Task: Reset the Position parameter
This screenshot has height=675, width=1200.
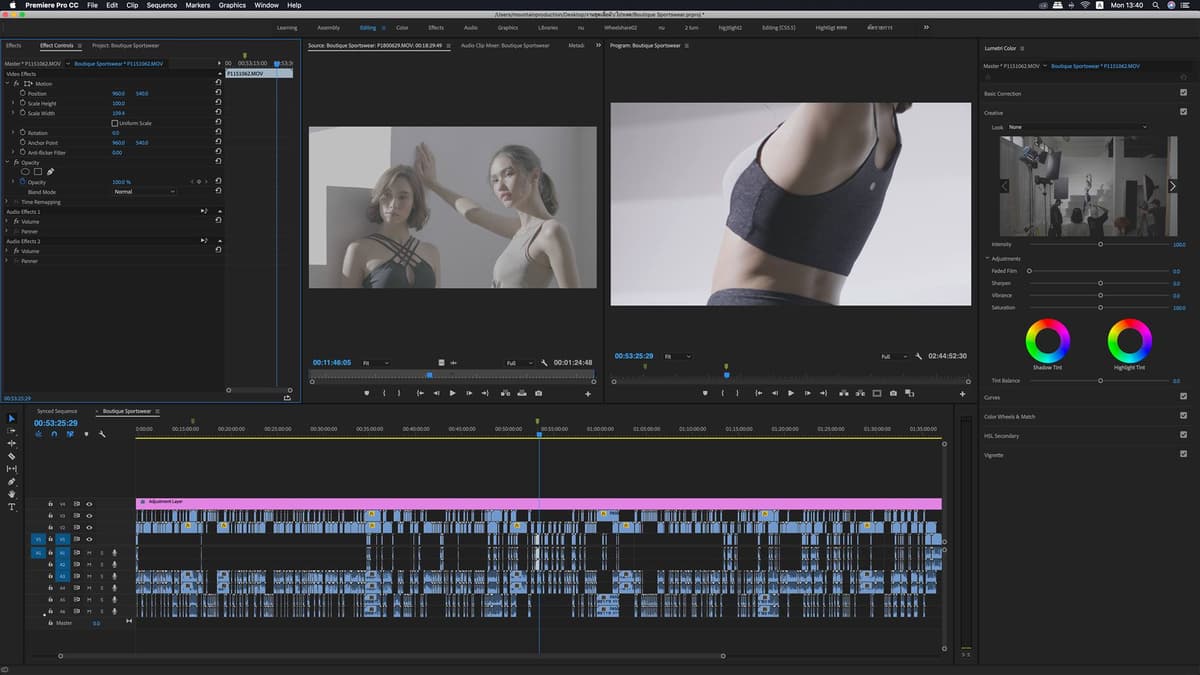Action: pyautogui.click(x=218, y=94)
